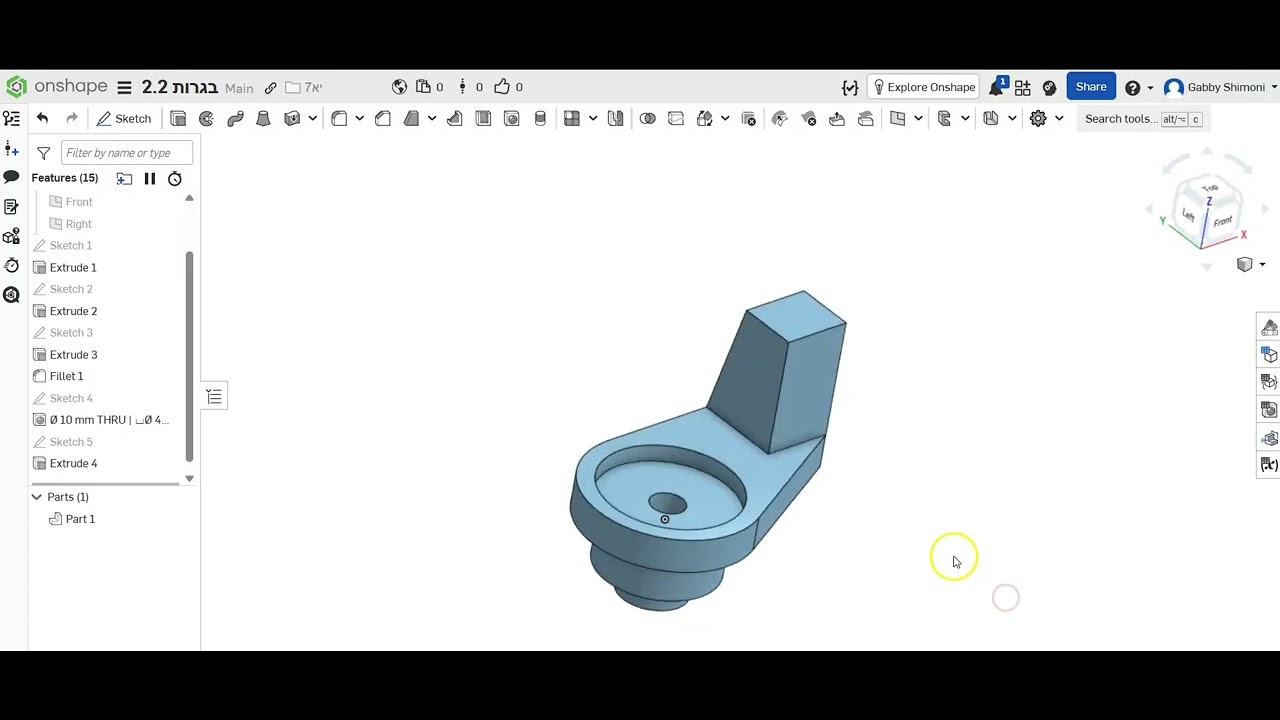Screen dimensions: 1280x720
Task: Toggle the feature list pause button
Action: click(x=150, y=179)
